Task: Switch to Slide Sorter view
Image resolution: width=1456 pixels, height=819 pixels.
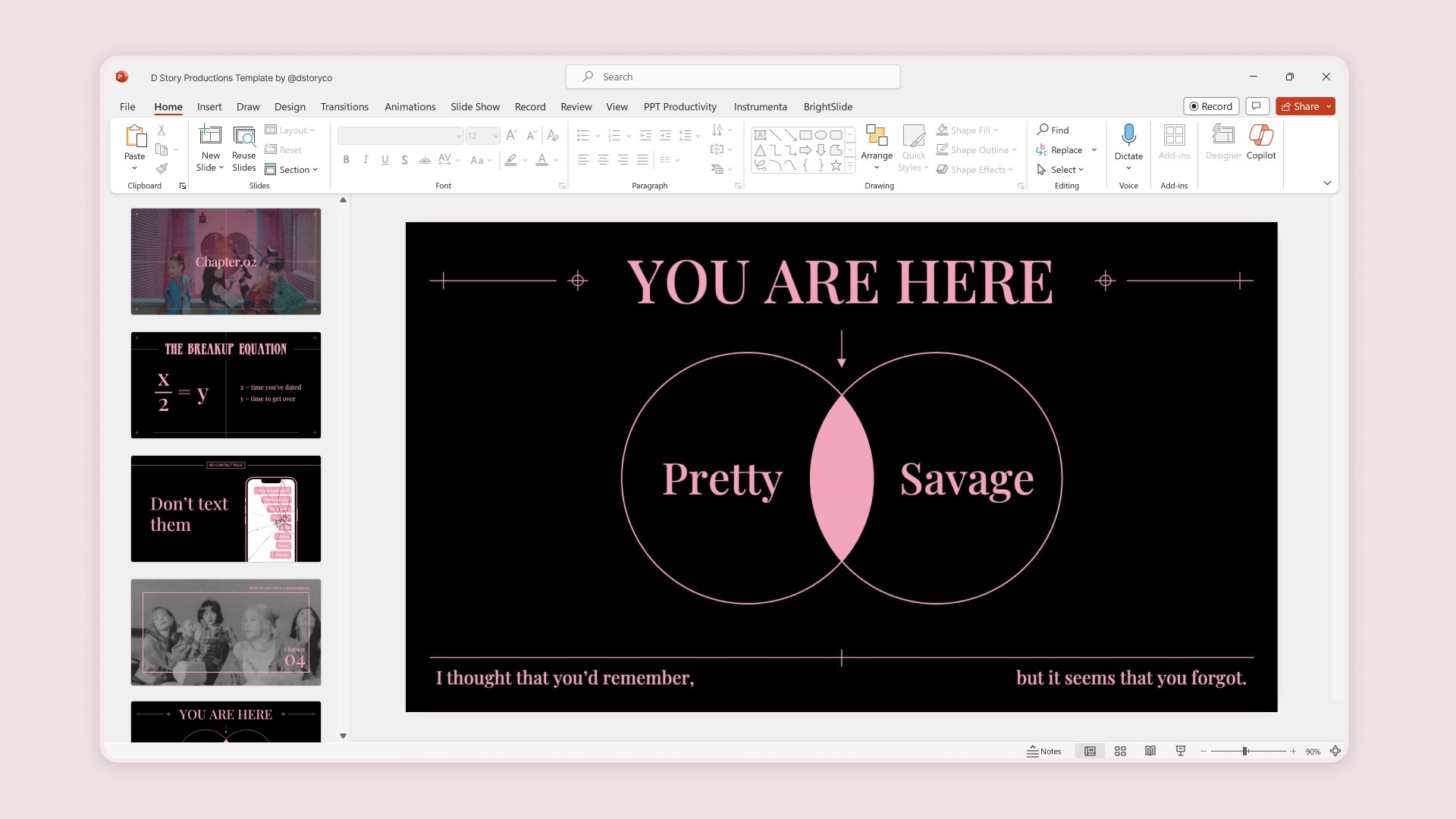Action: 1120,751
